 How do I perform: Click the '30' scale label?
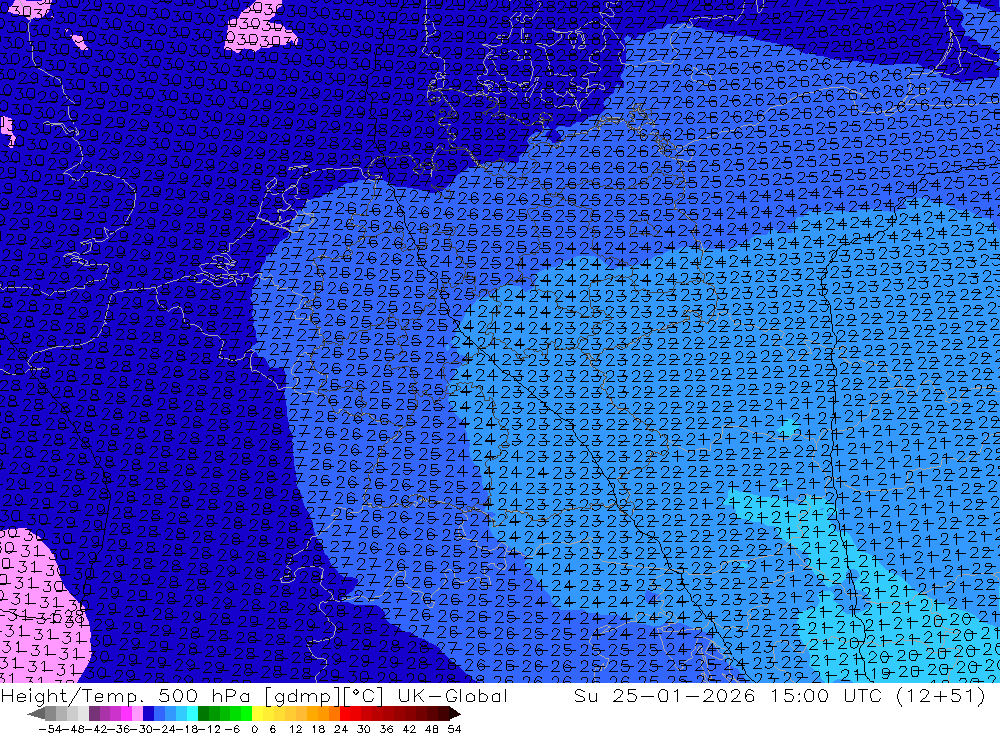coord(364,729)
